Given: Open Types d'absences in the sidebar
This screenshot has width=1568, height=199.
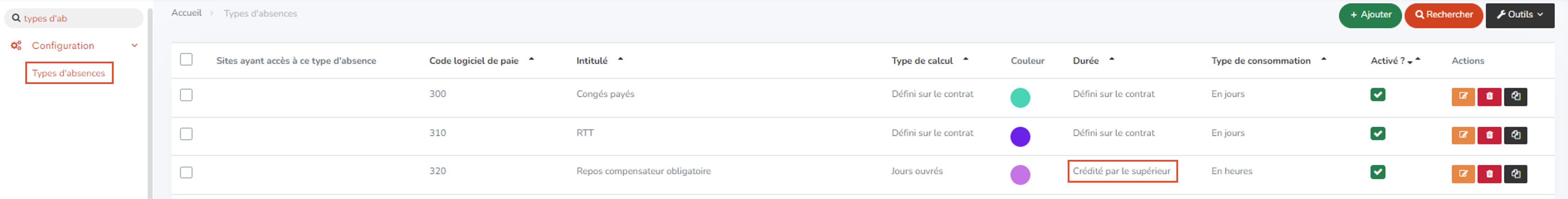Looking at the screenshot, I should coord(69,73).
